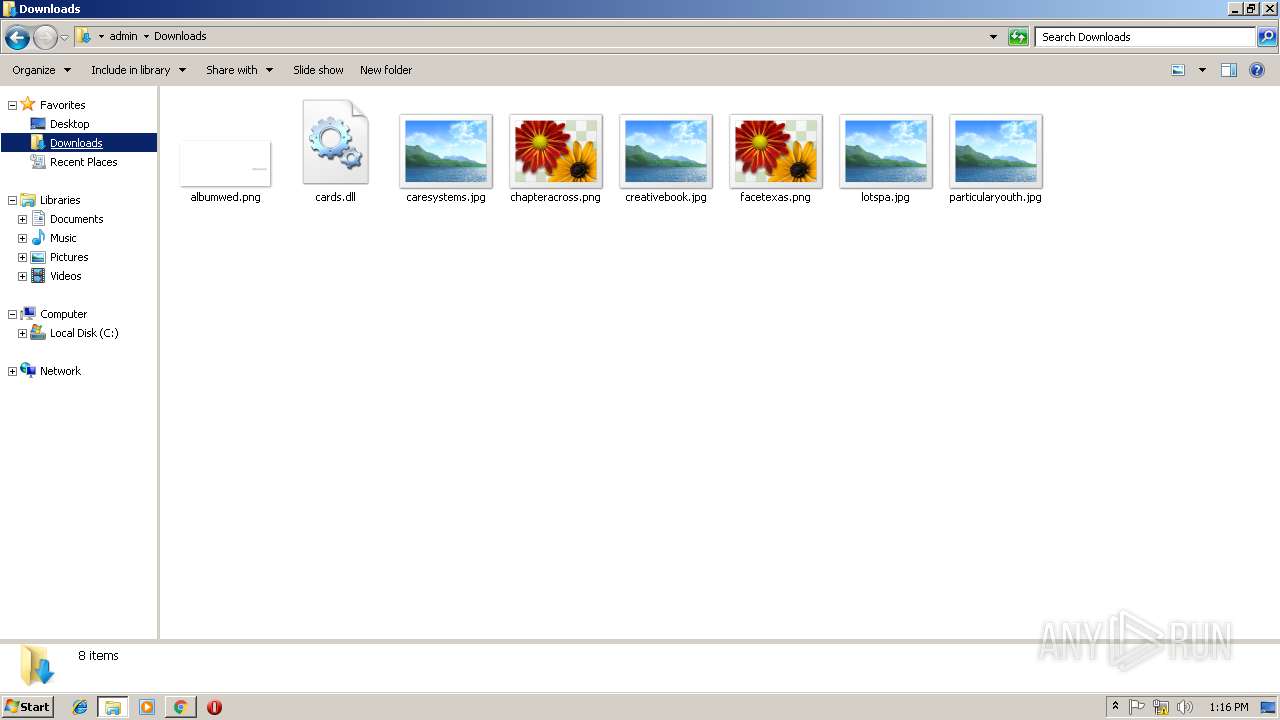Screen dimensions: 1280x720
Task: Expand Local Disk (C:)
Action: click(x=22, y=333)
